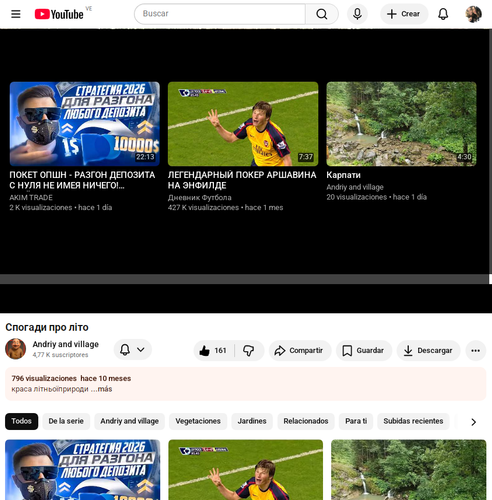Click the 4,77 K suscriptores text

(x=60, y=355)
